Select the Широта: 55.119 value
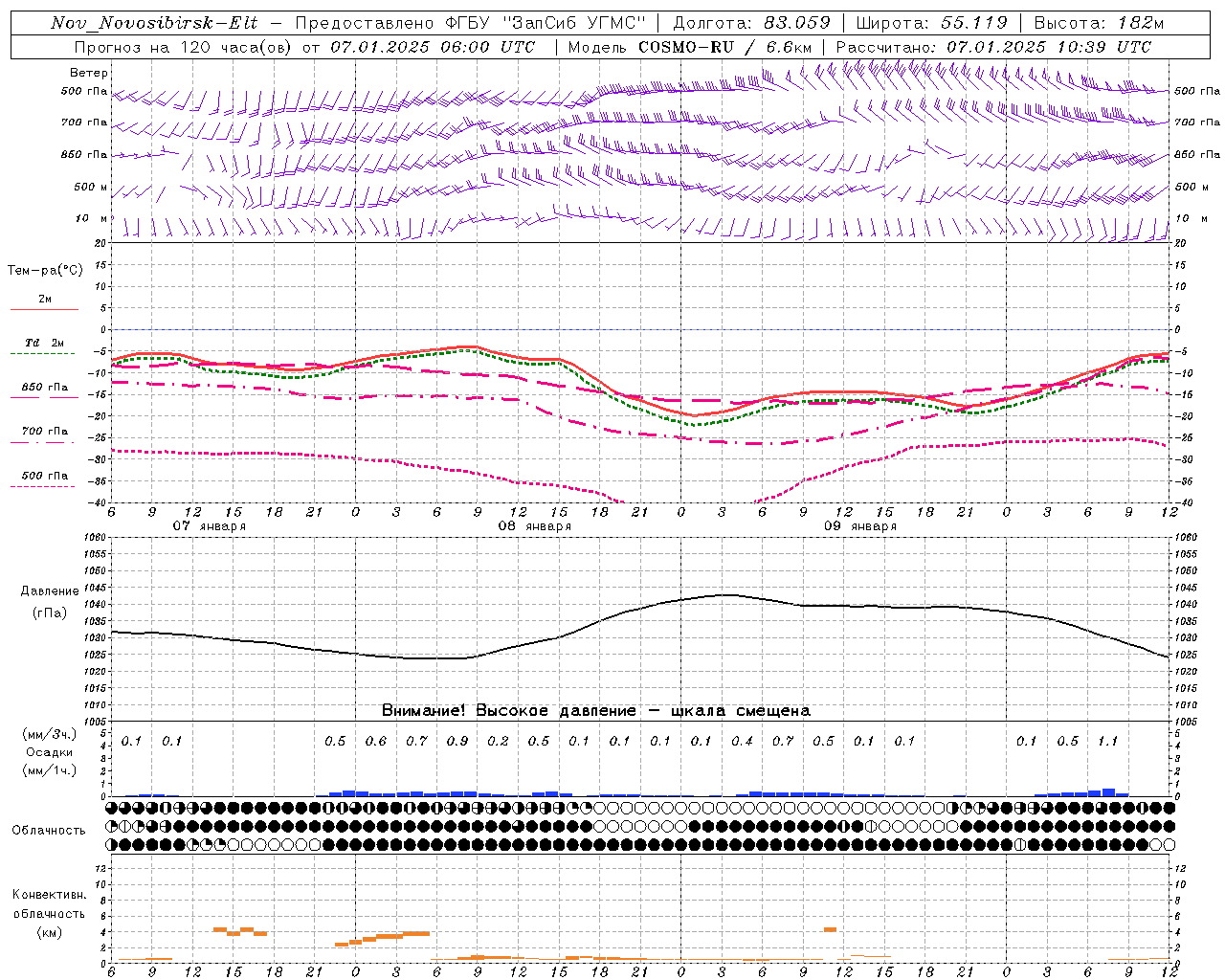 pyautogui.click(x=931, y=23)
